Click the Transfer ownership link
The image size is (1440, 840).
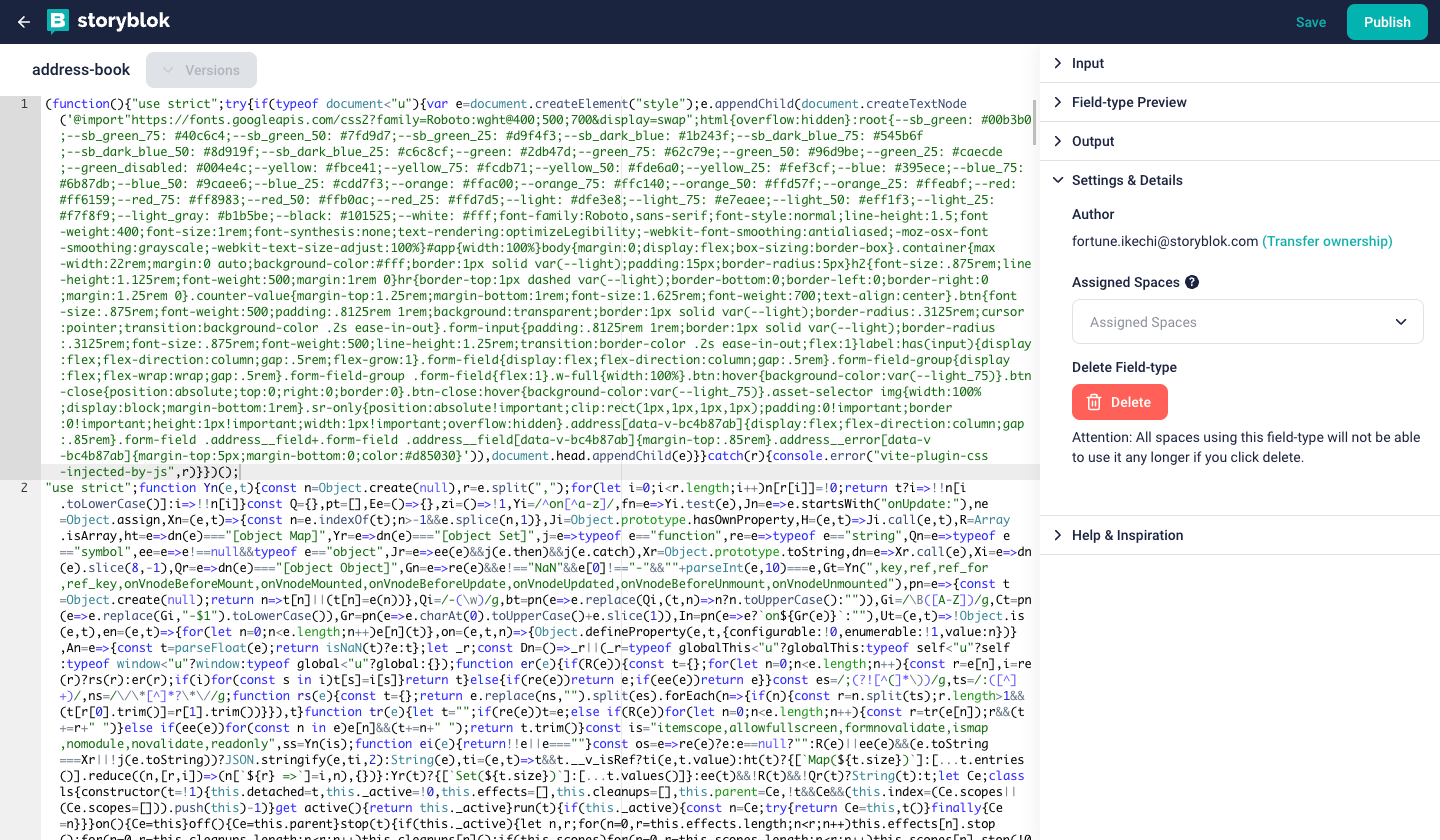pos(1327,241)
